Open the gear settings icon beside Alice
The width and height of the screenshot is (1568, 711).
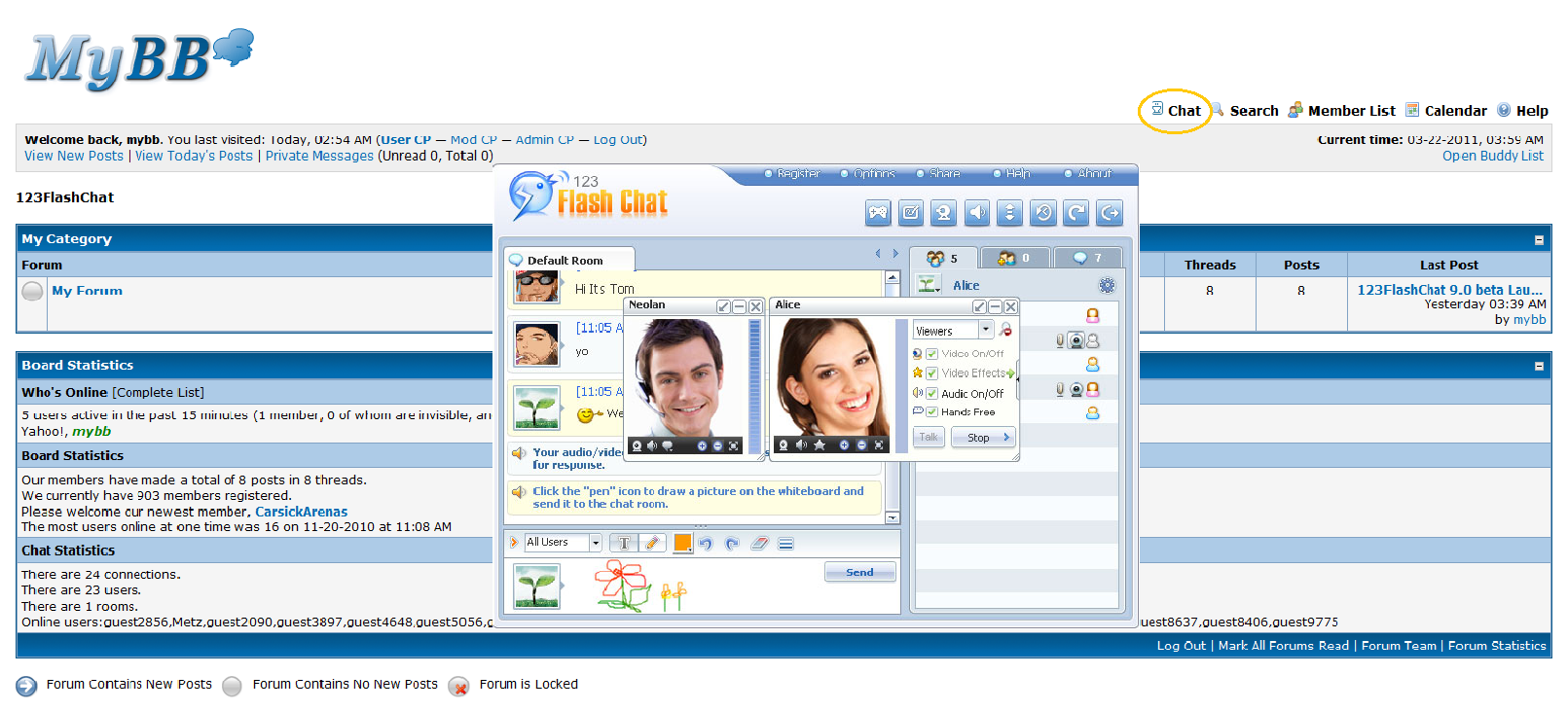tap(1107, 285)
